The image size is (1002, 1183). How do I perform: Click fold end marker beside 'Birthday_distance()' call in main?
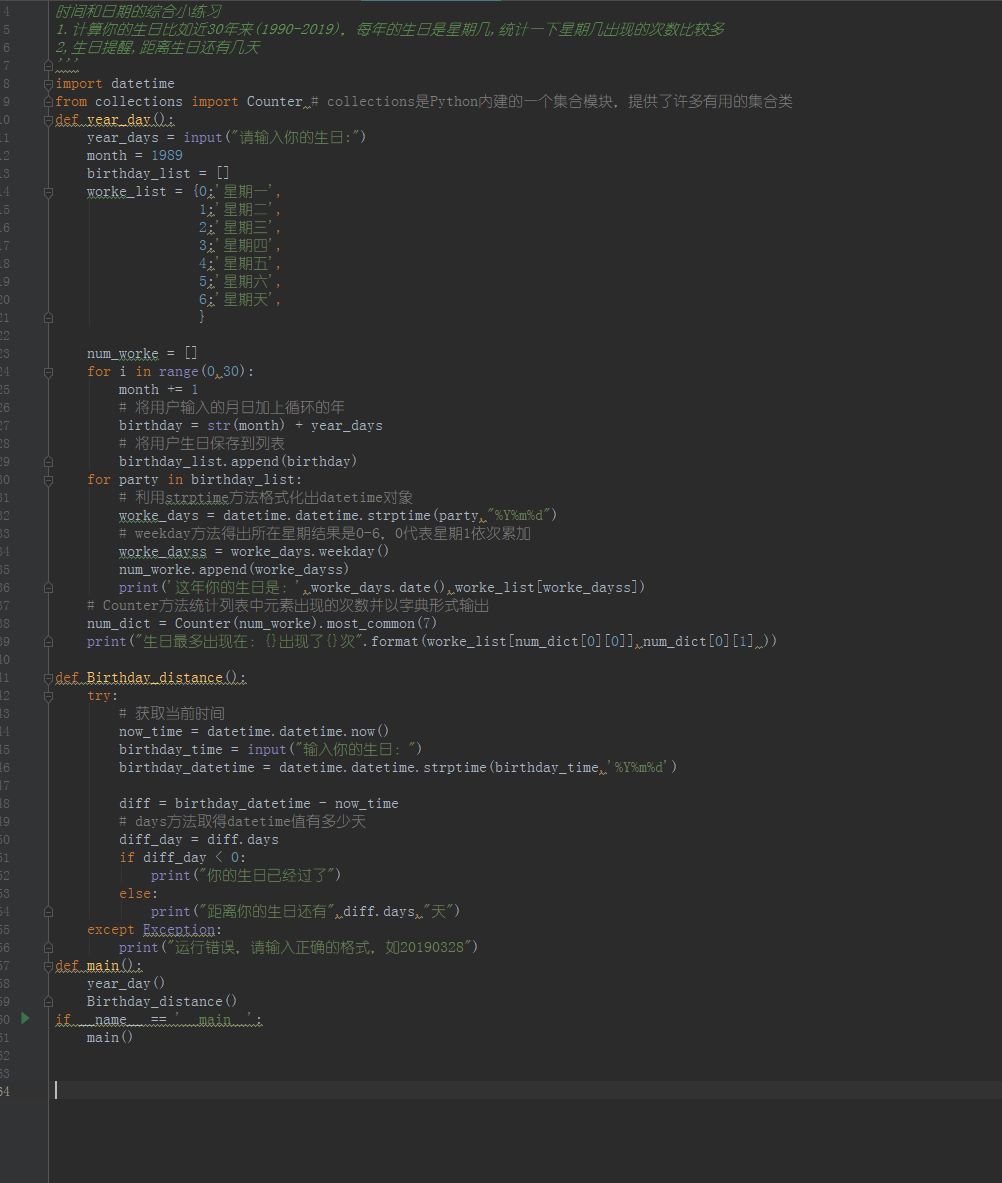pos(48,1002)
